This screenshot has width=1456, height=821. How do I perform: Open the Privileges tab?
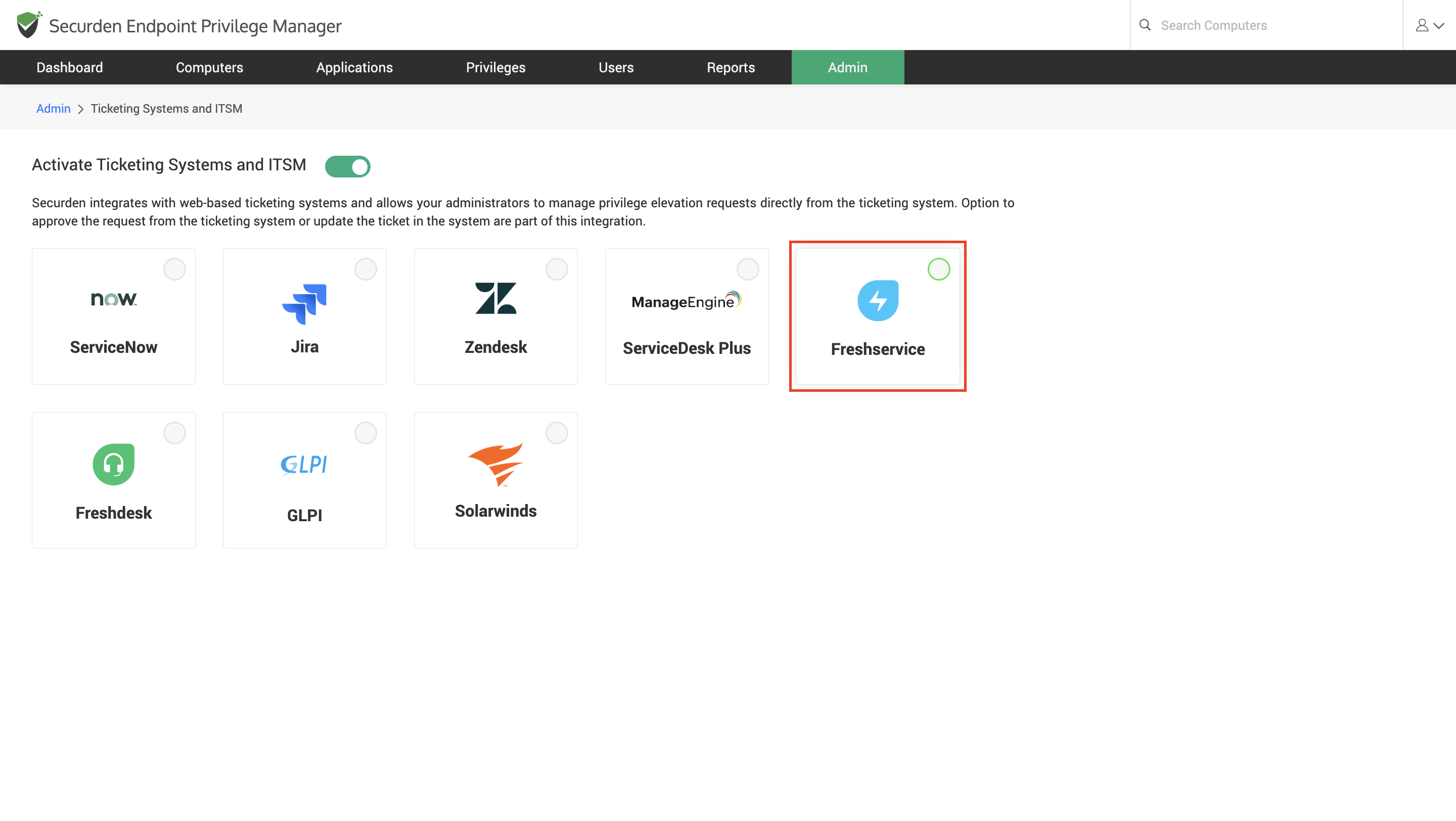pyautogui.click(x=495, y=67)
